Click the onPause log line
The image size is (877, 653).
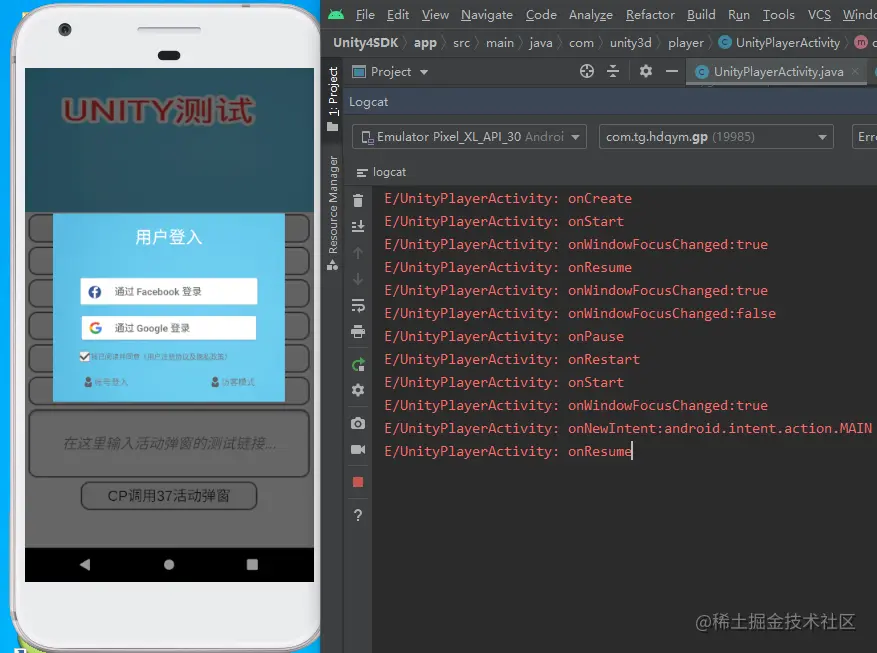pos(504,337)
